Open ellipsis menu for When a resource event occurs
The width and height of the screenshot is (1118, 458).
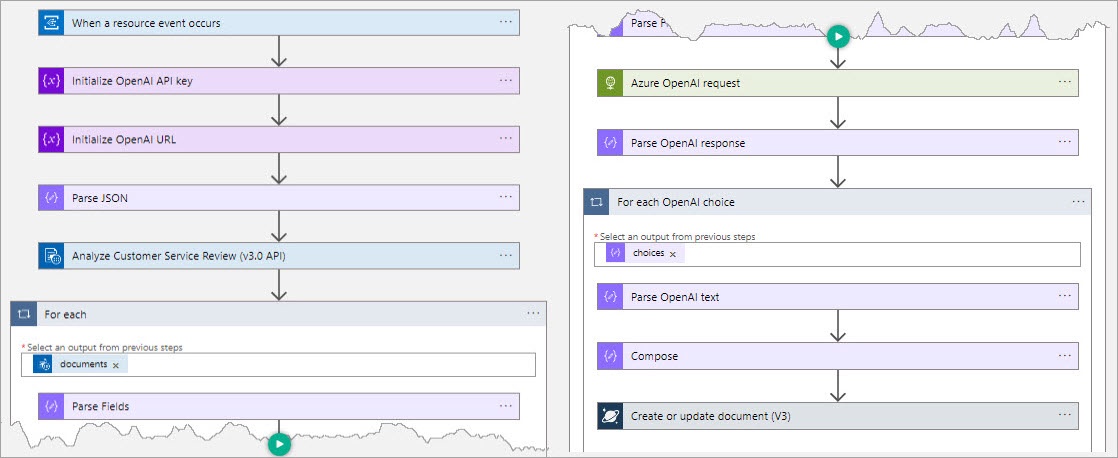pos(506,22)
